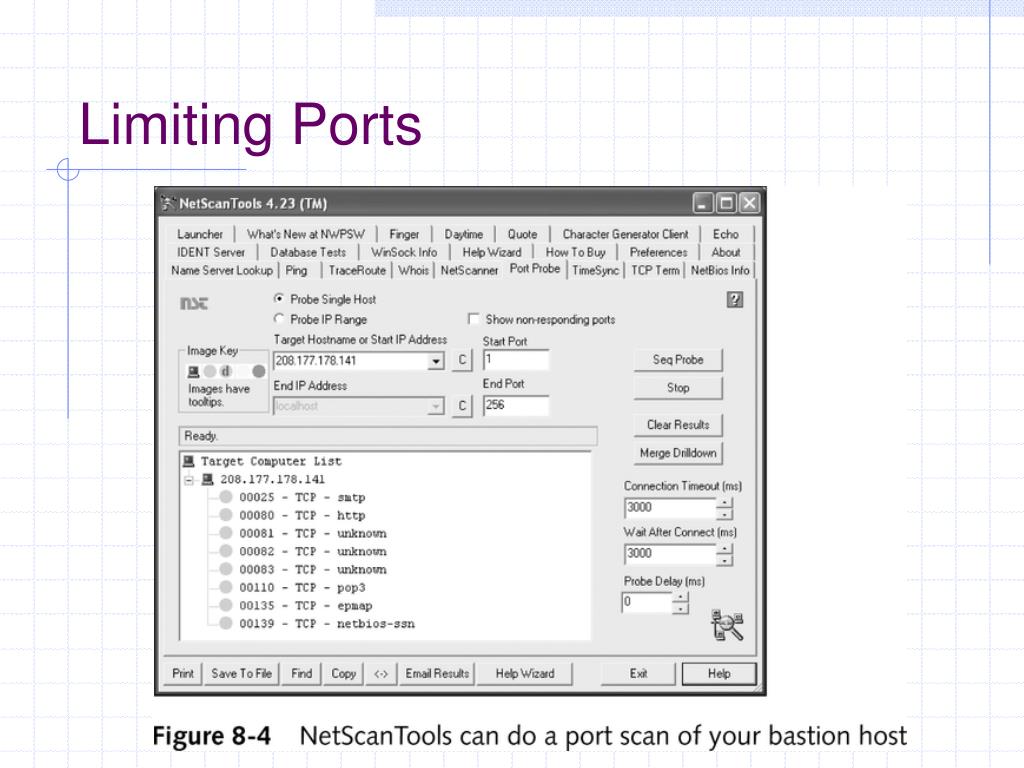Select the '00139 - TCP - netbios-ssn' row
This screenshot has height=768, width=1024.
tap(327, 624)
